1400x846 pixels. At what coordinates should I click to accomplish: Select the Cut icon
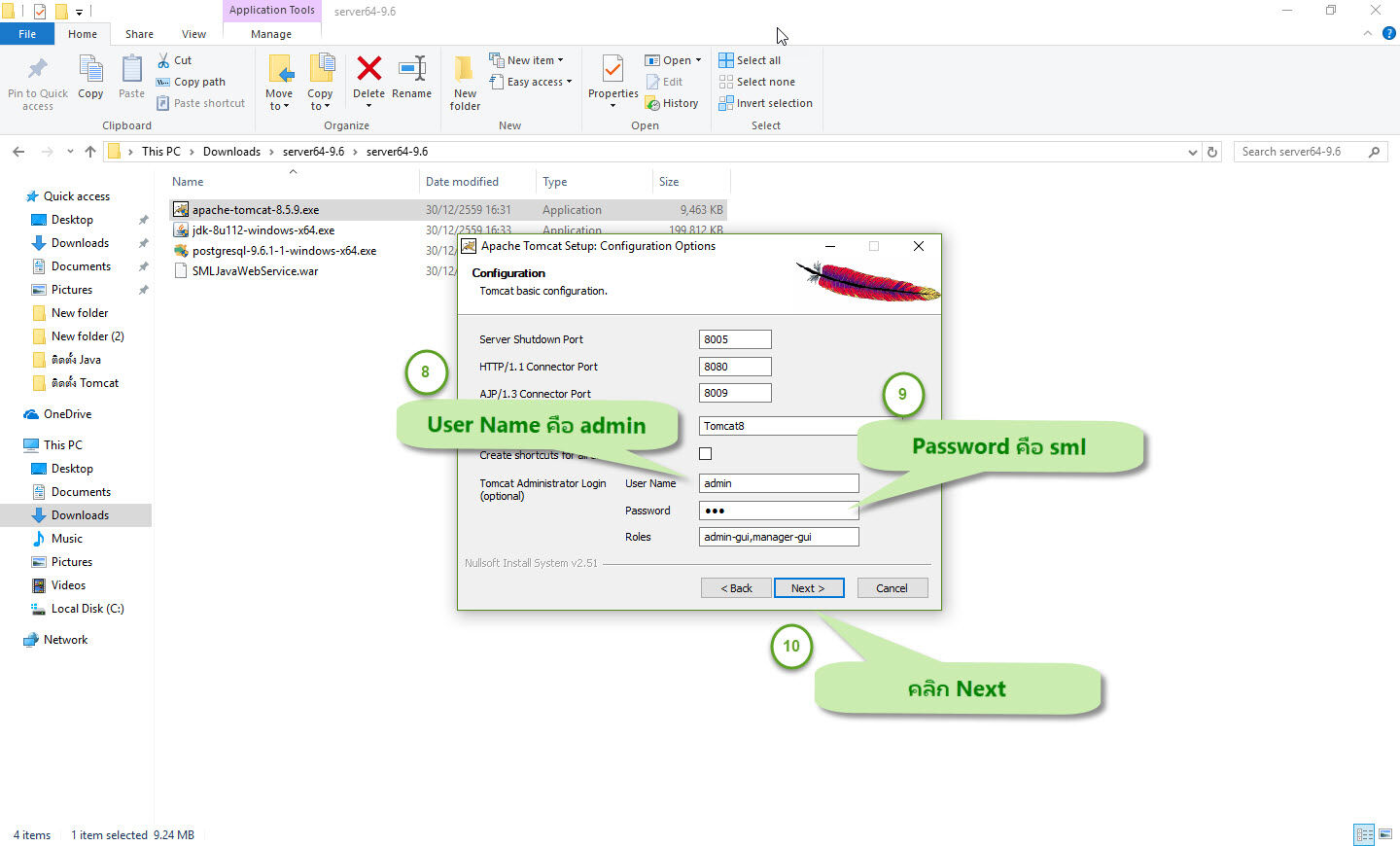pyautogui.click(x=166, y=59)
